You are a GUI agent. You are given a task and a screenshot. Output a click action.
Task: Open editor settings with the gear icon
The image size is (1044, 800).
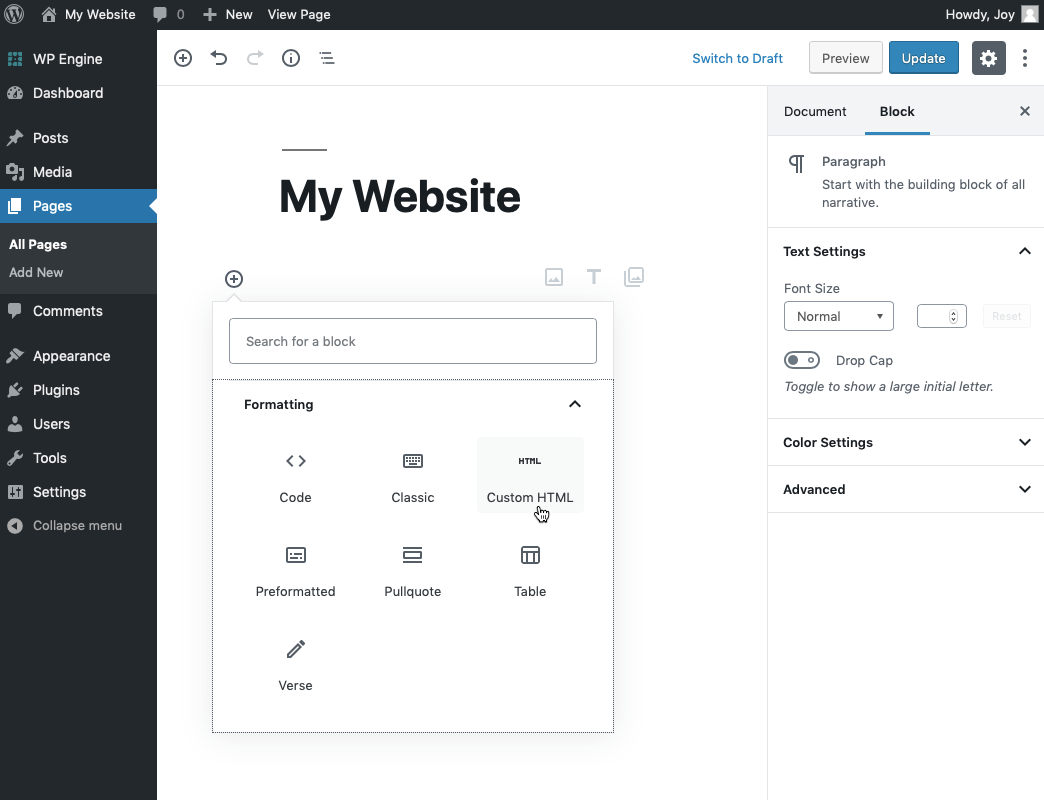[988, 58]
